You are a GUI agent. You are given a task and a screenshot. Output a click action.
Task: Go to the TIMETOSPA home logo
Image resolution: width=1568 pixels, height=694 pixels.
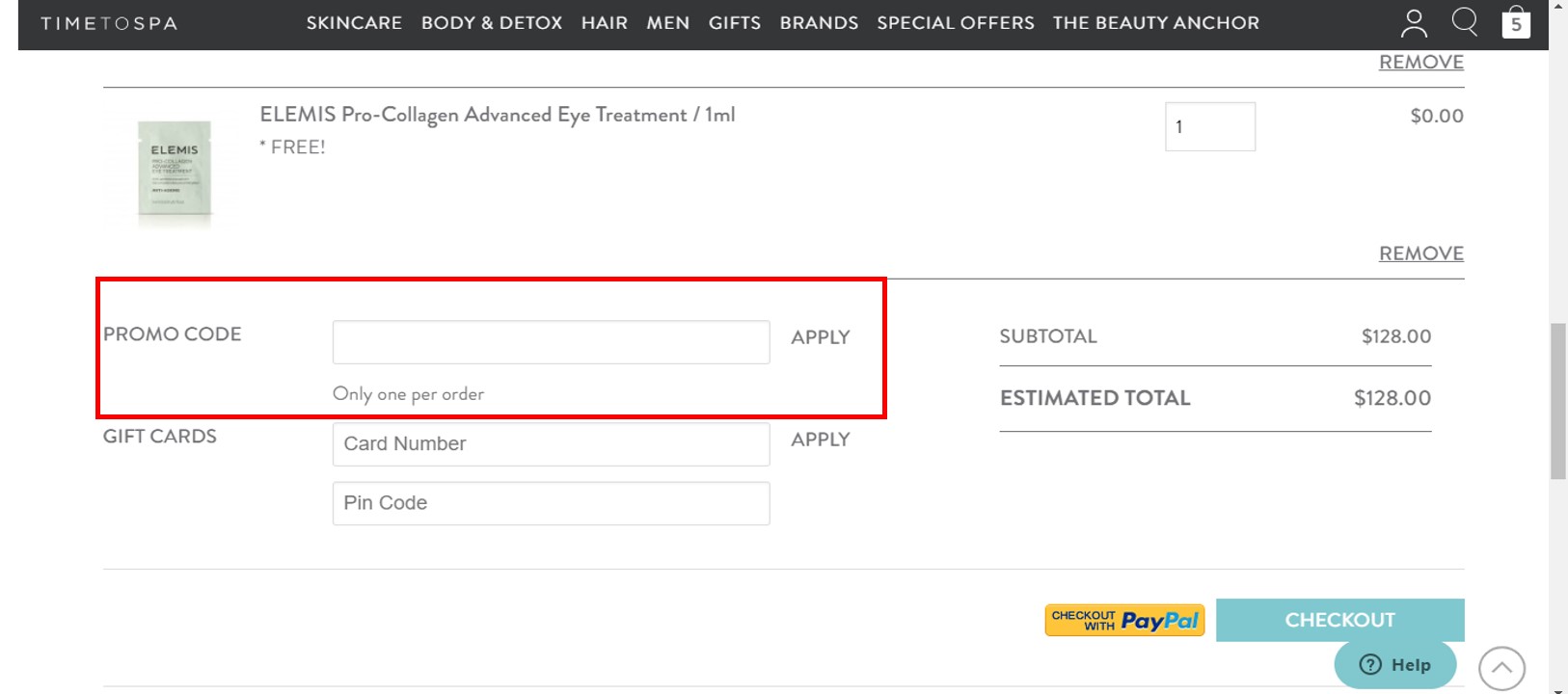point(109,23)
